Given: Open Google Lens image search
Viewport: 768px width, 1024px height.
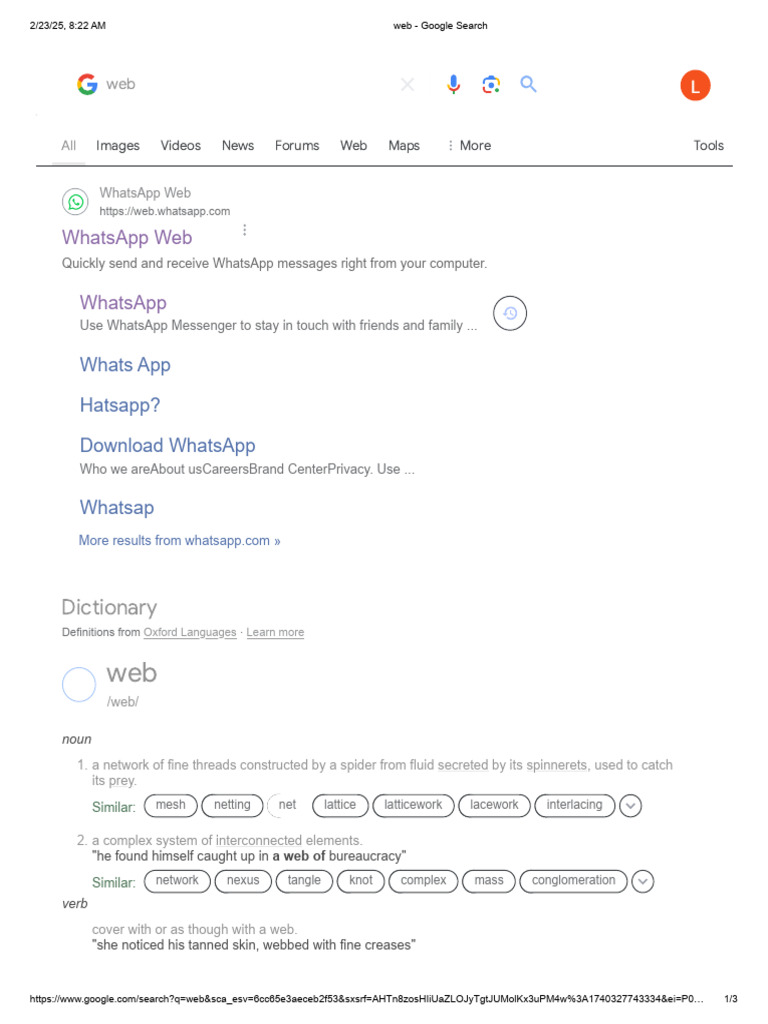Looking at the screenshot, I should pyautogui.click(x=491, y=85).
